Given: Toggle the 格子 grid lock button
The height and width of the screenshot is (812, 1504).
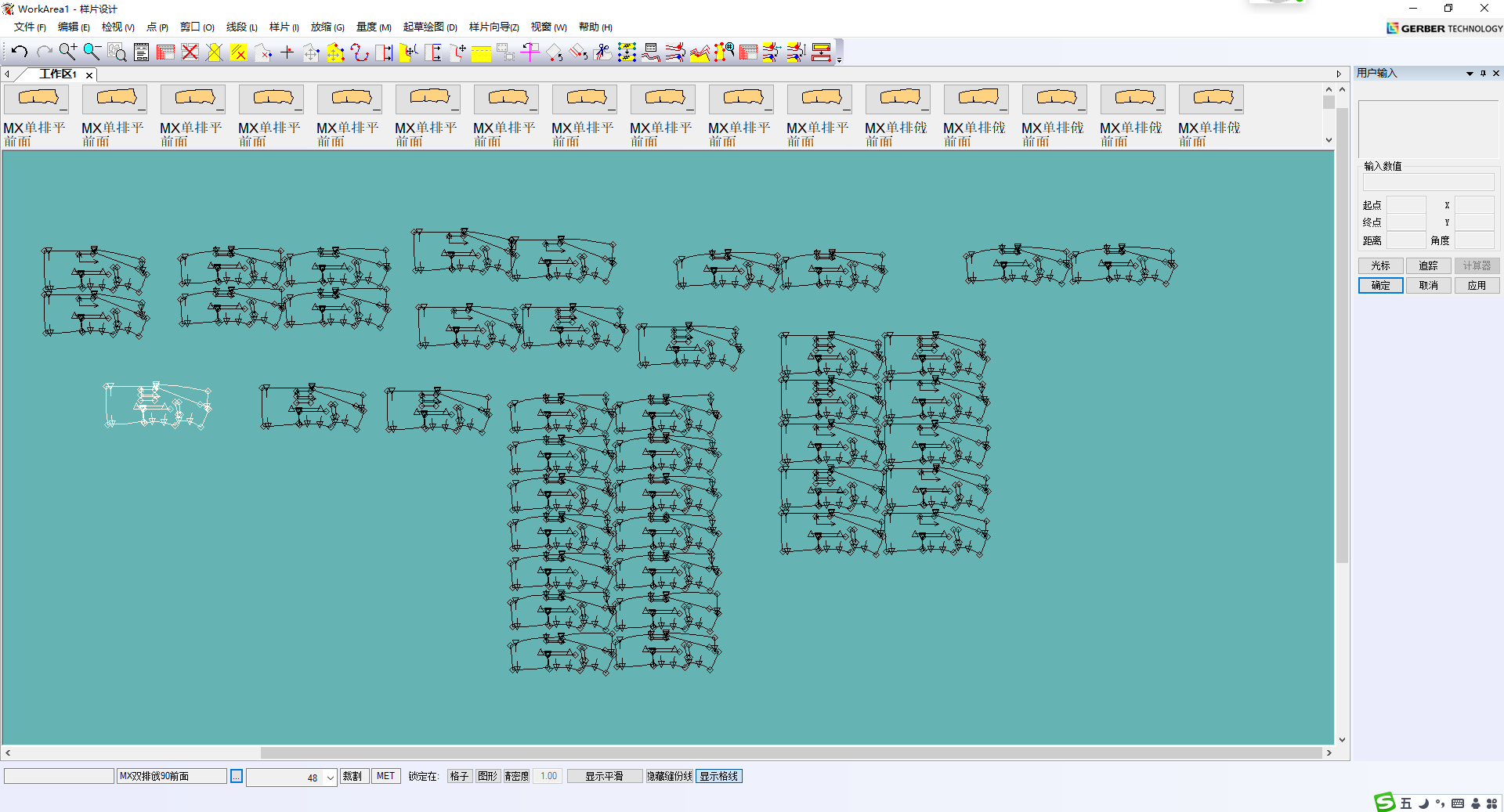Looking at the screenshot, I should [x=459, y=776].
